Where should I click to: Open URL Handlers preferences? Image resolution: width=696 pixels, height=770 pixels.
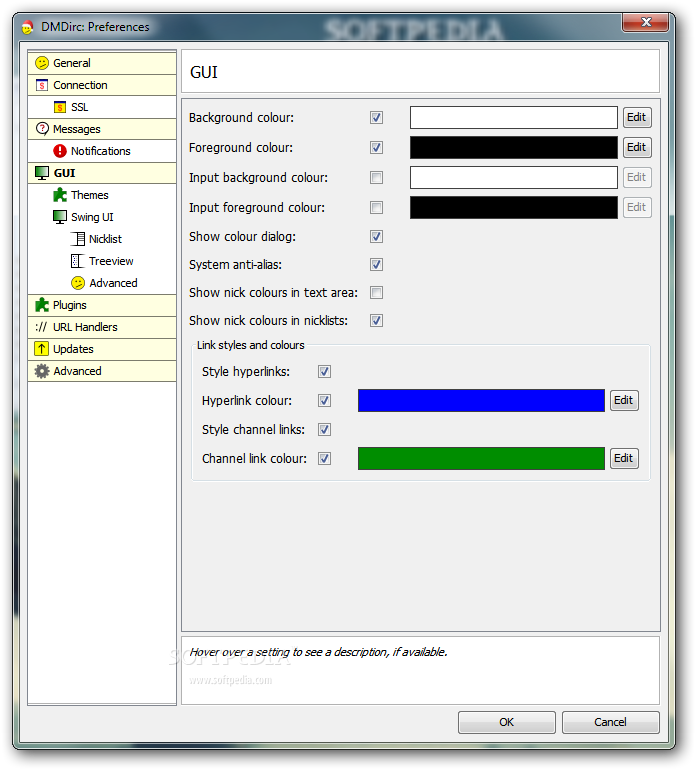point(102,327)
